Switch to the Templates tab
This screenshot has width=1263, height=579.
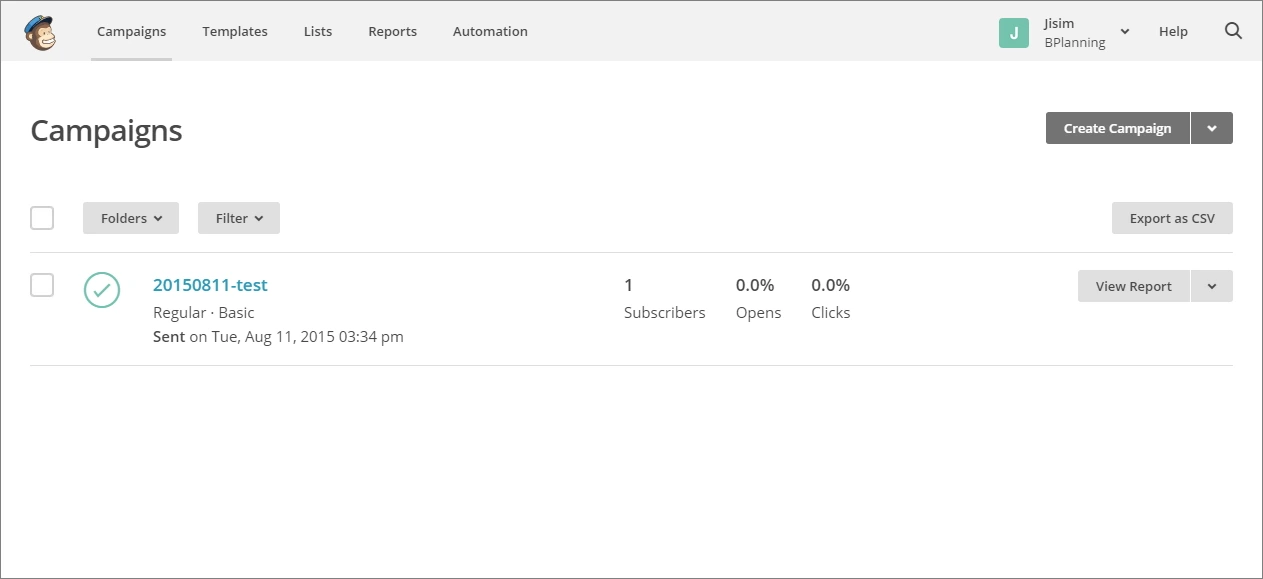coord(235,31)
